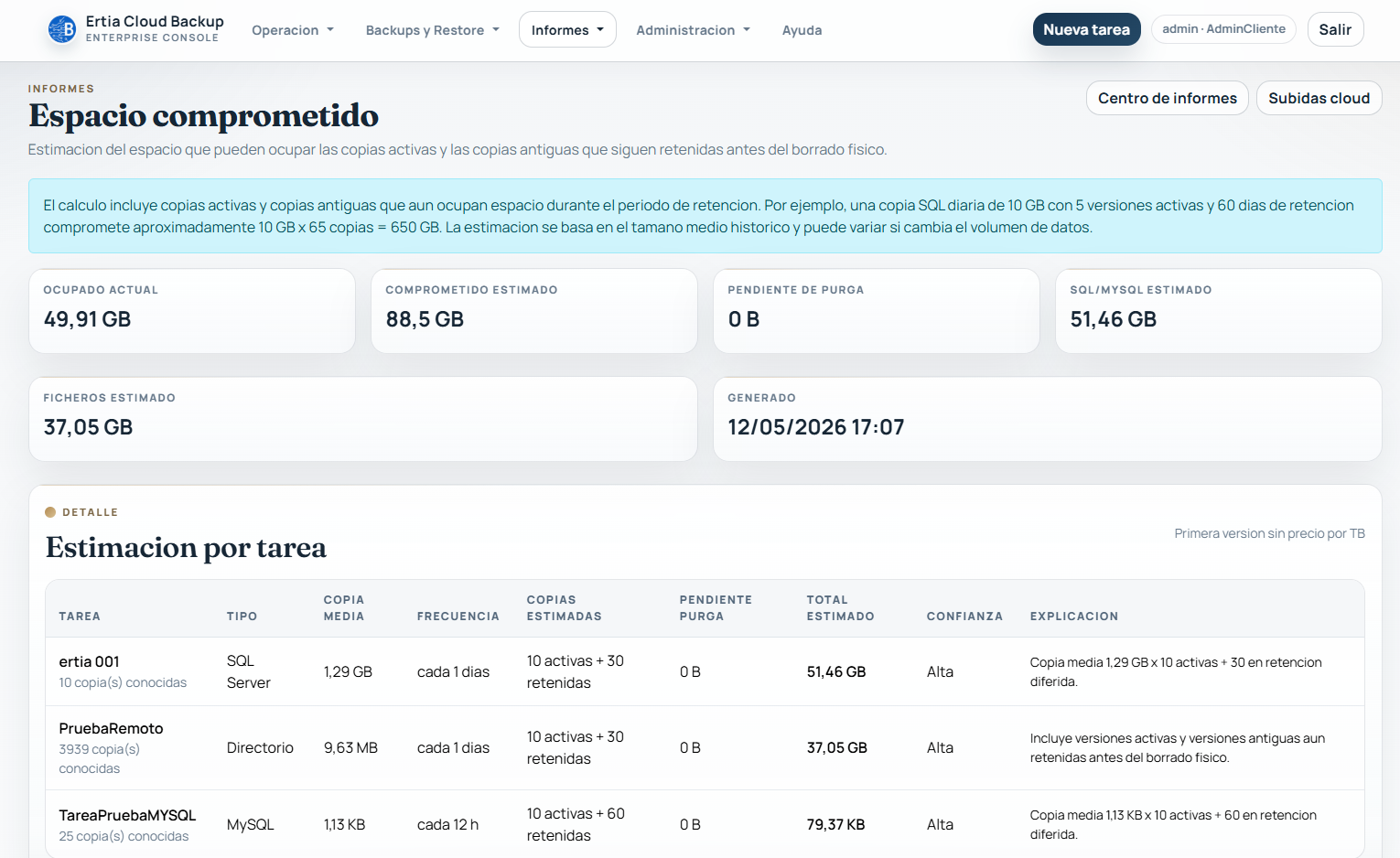
Task: Click the SQL/MySQL estimado 51,46 GB value
Action: click(1113, 319)
